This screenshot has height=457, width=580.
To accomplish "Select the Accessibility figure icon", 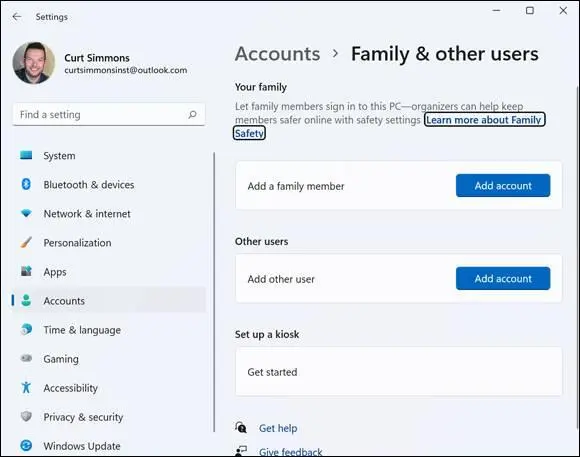I will click(x=26, y=387).
